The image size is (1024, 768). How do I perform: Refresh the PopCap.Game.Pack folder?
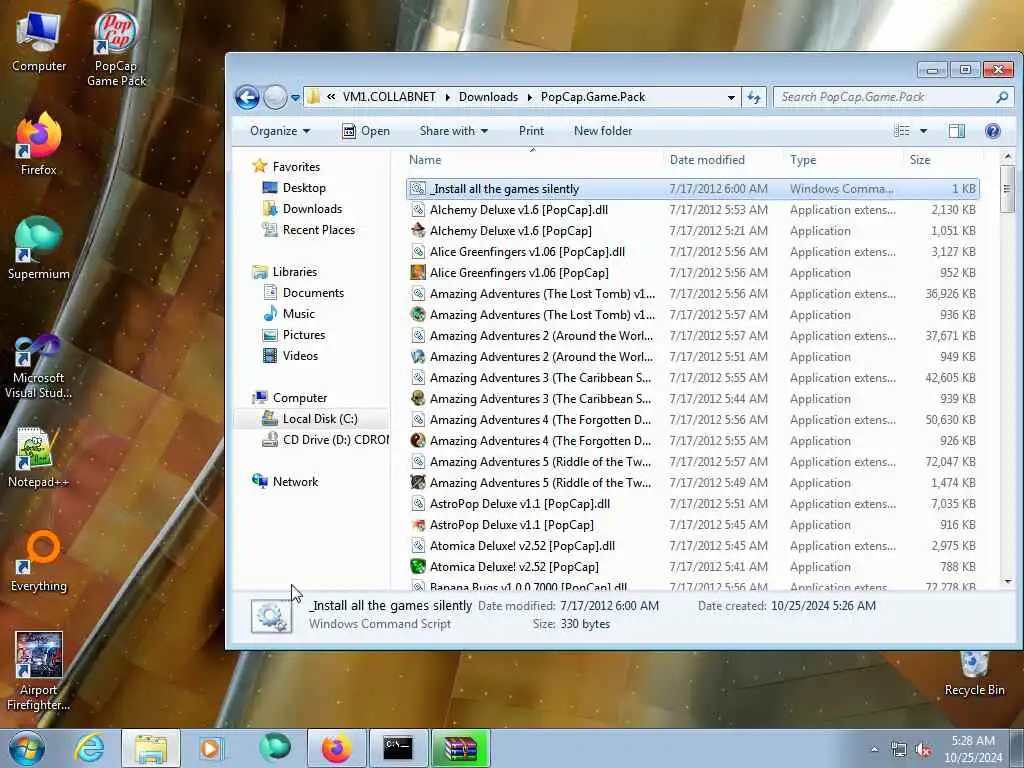754,97
